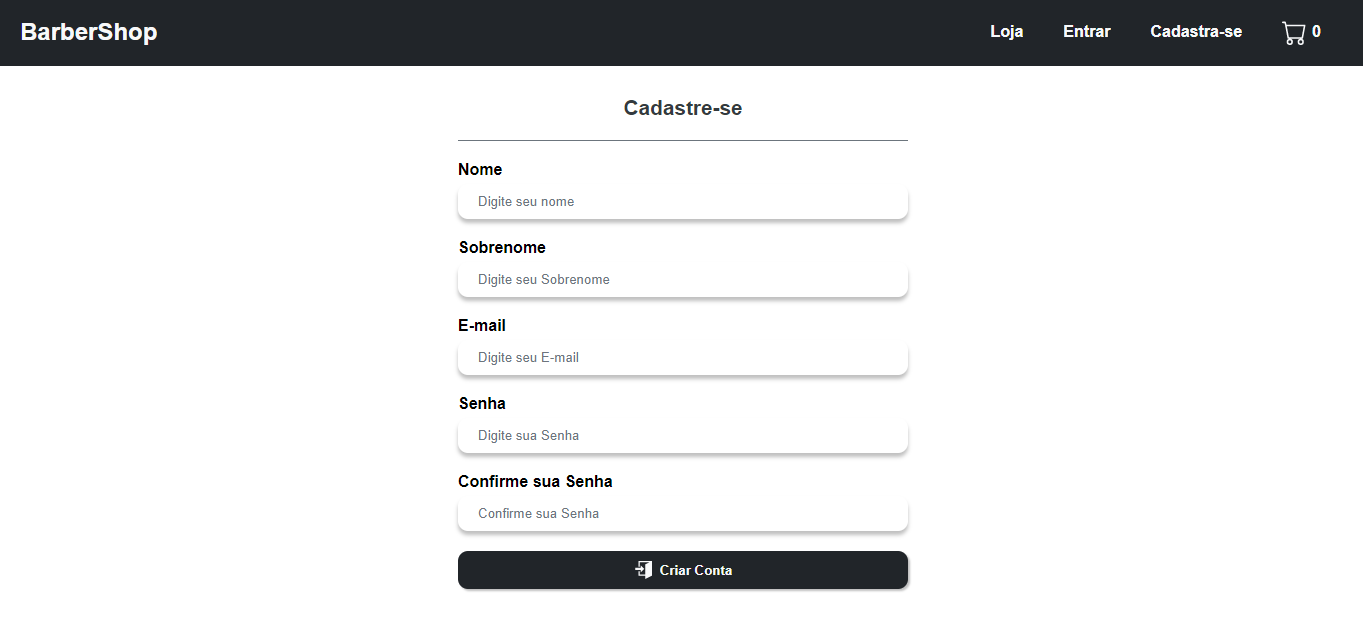Open the shopping cart icon
The width and height of the screenshot is (1363, 622).
coord(1295,31)
